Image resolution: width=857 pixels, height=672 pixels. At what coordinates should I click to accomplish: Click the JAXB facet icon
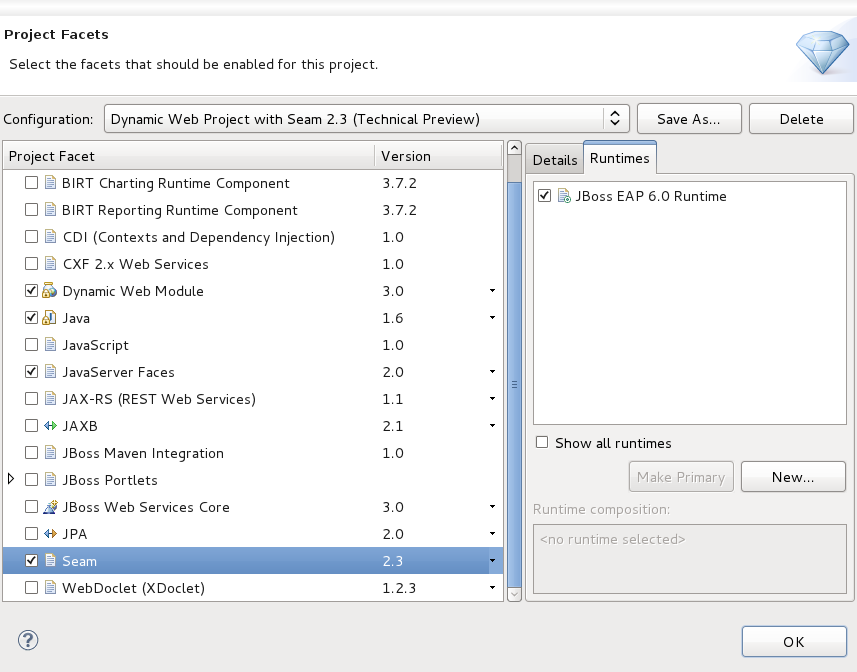coord(49,426)
